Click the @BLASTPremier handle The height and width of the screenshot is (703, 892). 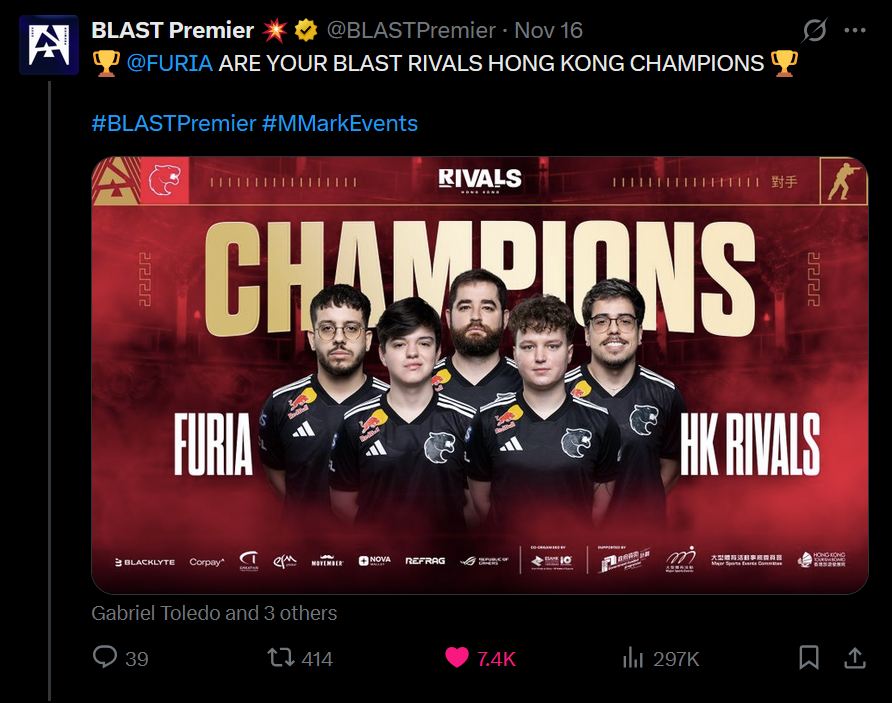click(411, 30)
